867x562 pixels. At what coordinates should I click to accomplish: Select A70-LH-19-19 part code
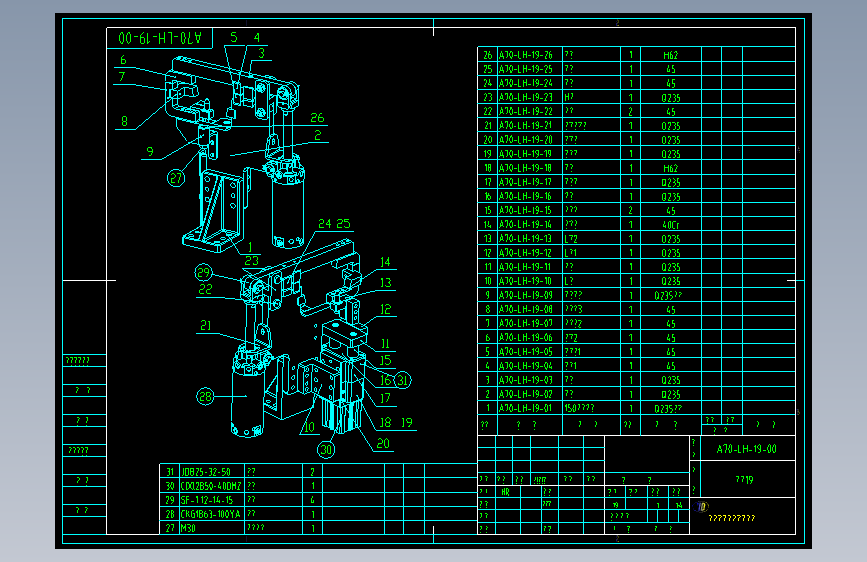[525, 154]
